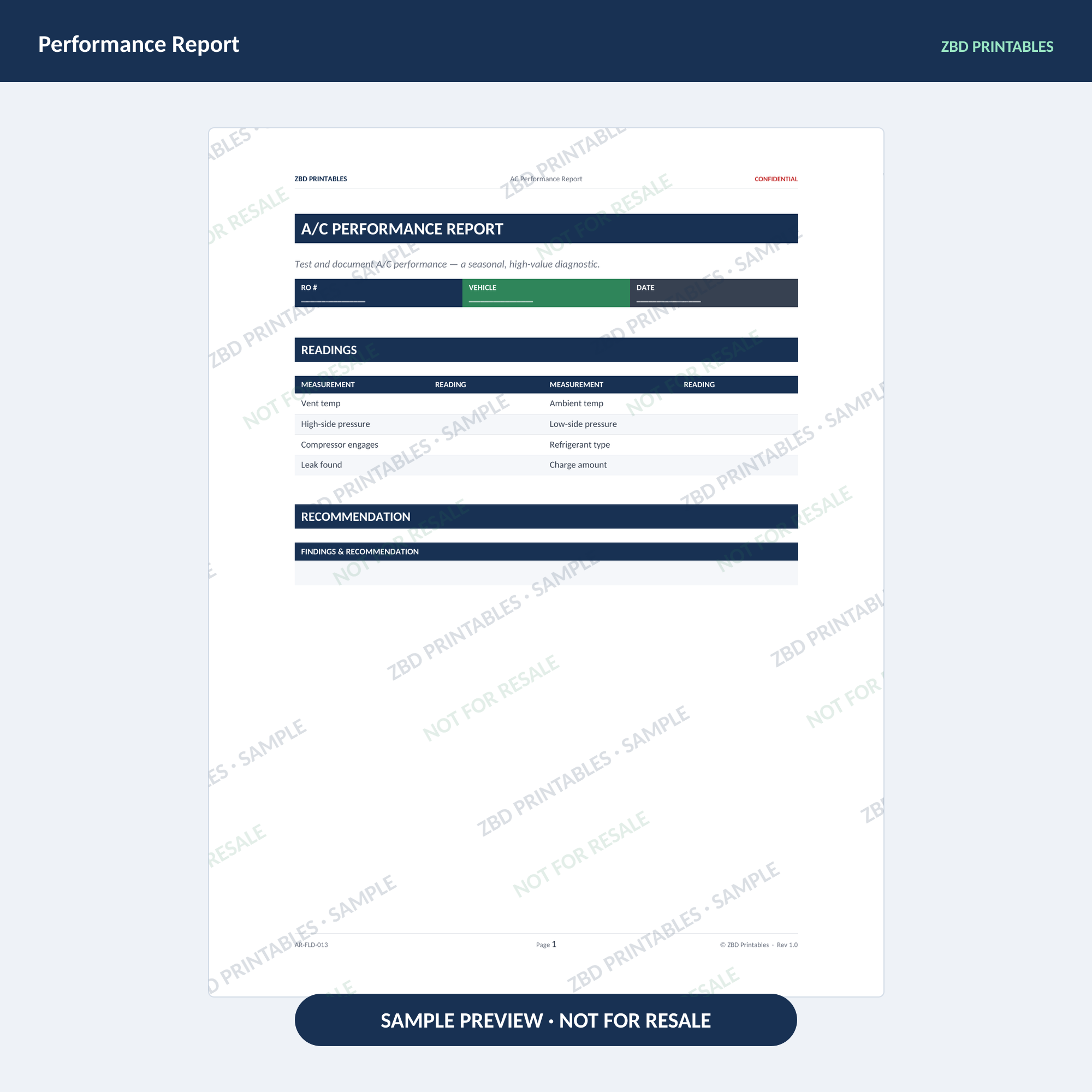The image size is (1092, 1092).
Task: Click the ZBD PRINTABLES brand in top banner
Action: pyautogui.click(x=996, y=46)
